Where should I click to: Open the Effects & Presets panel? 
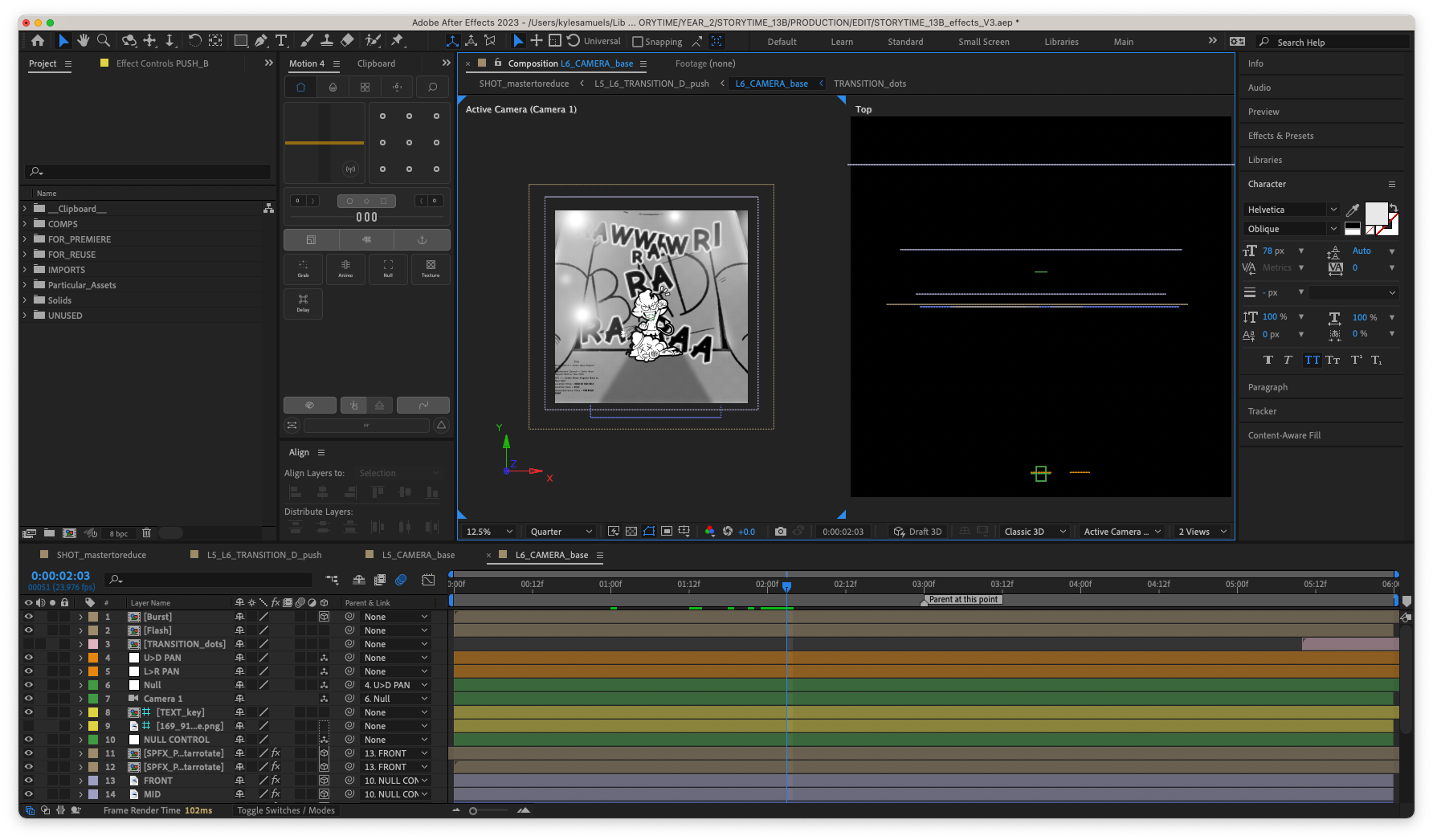pos(1280,136)
